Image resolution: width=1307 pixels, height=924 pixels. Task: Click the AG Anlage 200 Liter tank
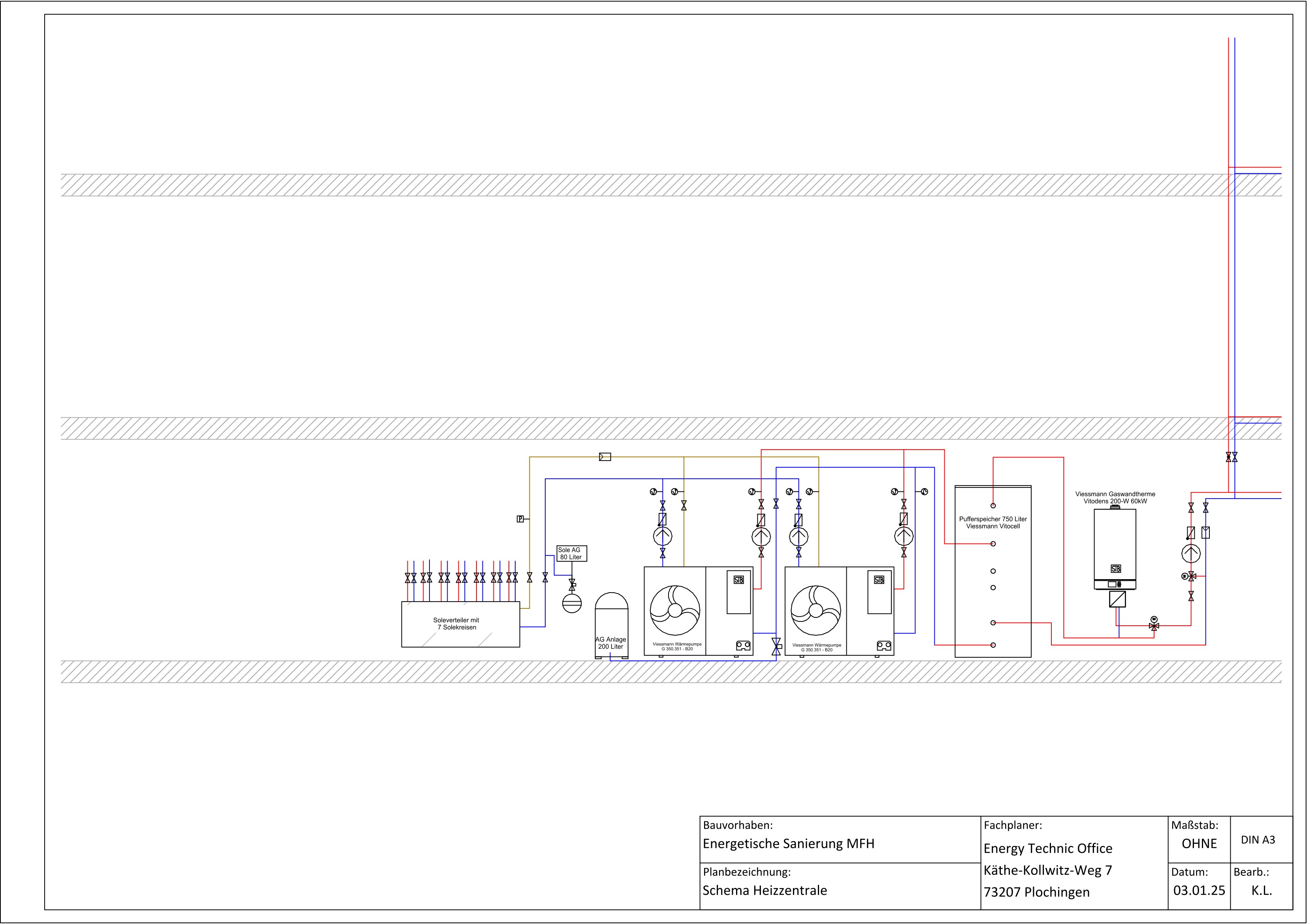coord(612,626)
